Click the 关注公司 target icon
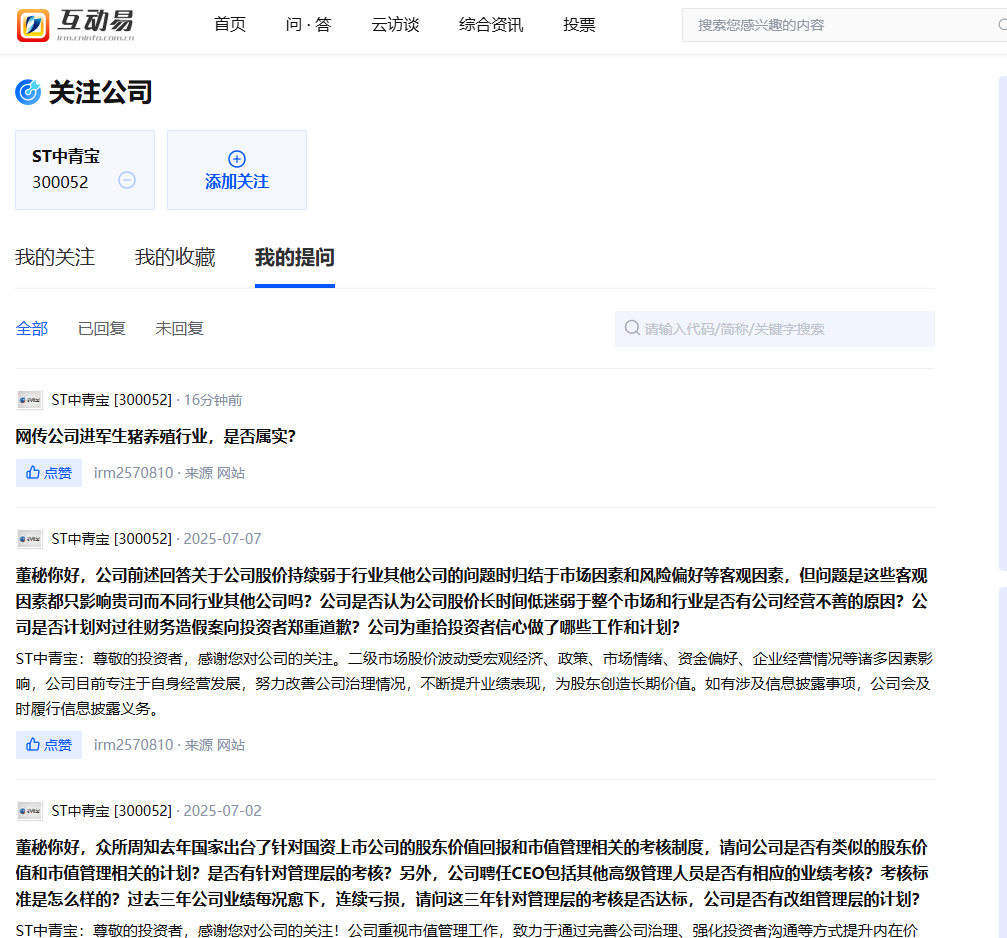Screen dimensions: 1007x938 [x=28, y=92]
